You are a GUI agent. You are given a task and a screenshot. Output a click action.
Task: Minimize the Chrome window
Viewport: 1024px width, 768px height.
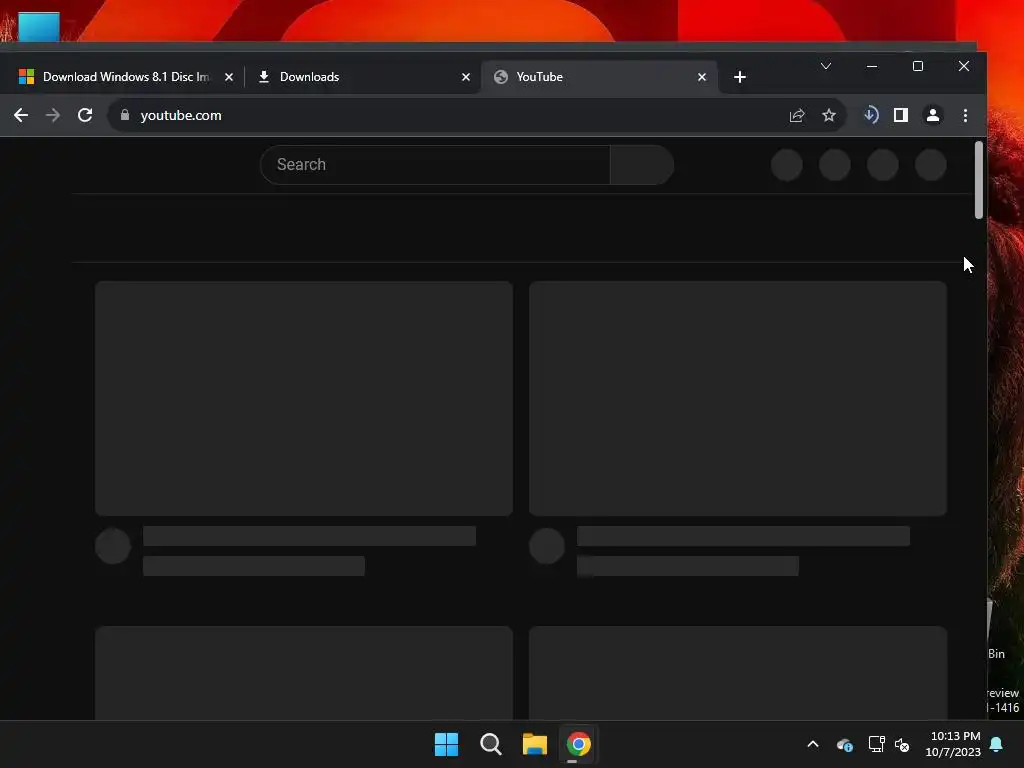(871, 66)
